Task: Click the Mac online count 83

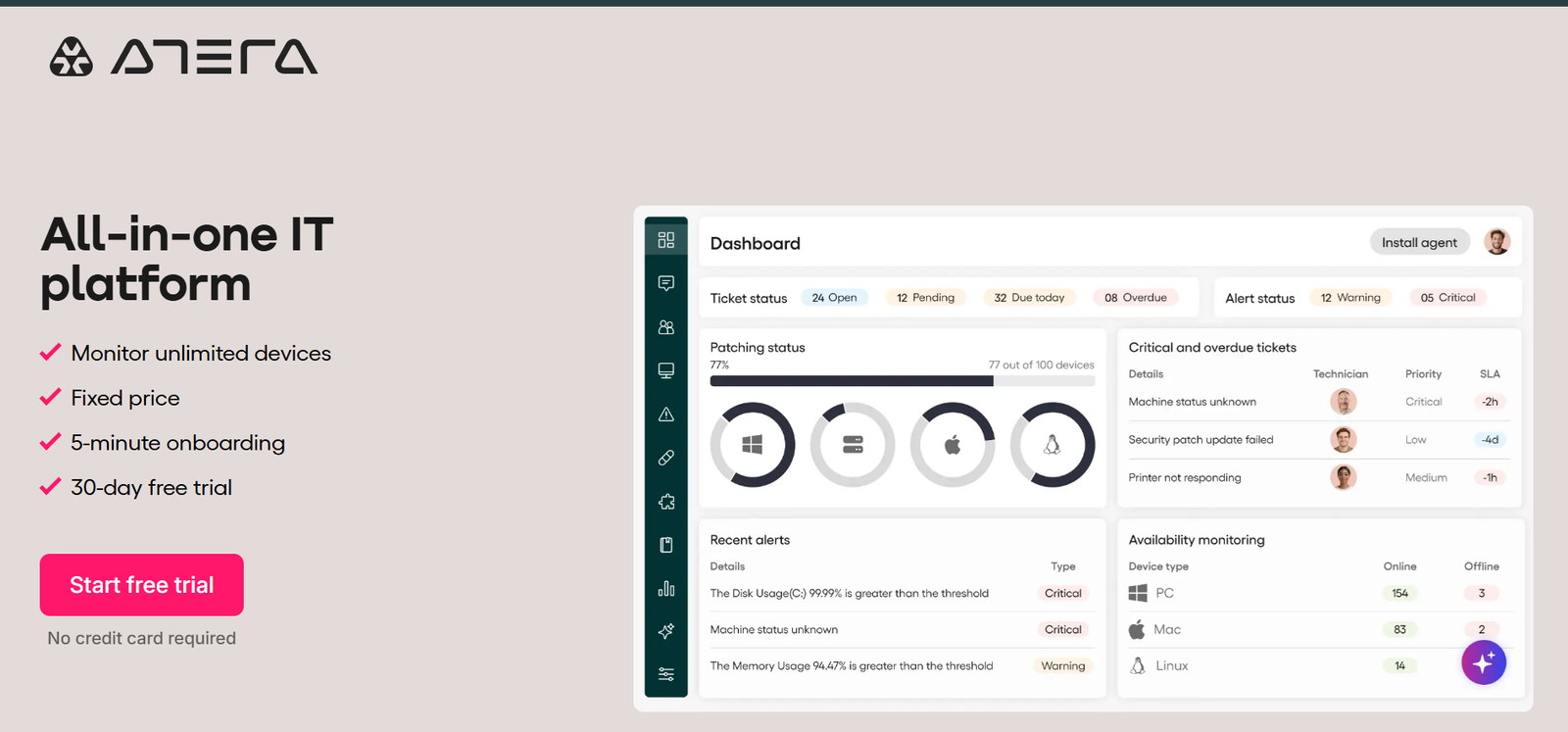Action: tap(1399, 629)
